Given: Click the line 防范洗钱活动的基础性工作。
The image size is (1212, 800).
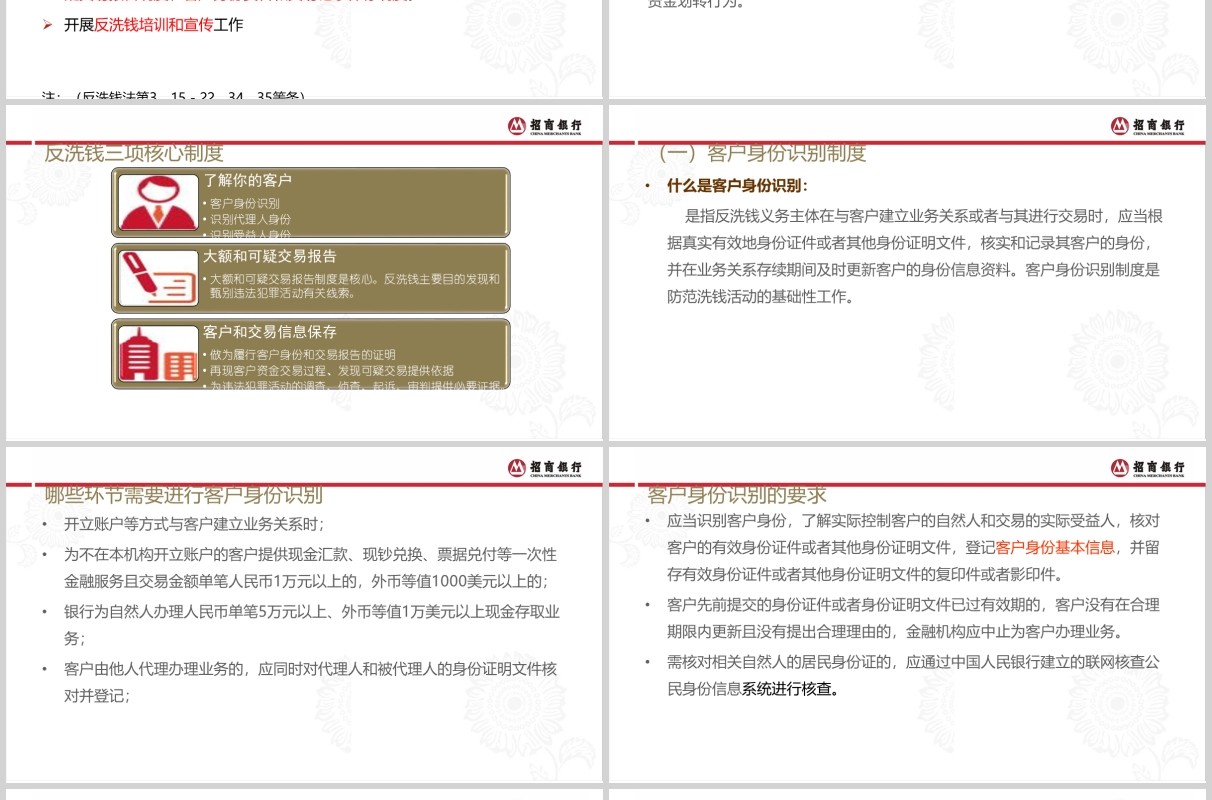Looking at the screenshot, I should point(760,297).
